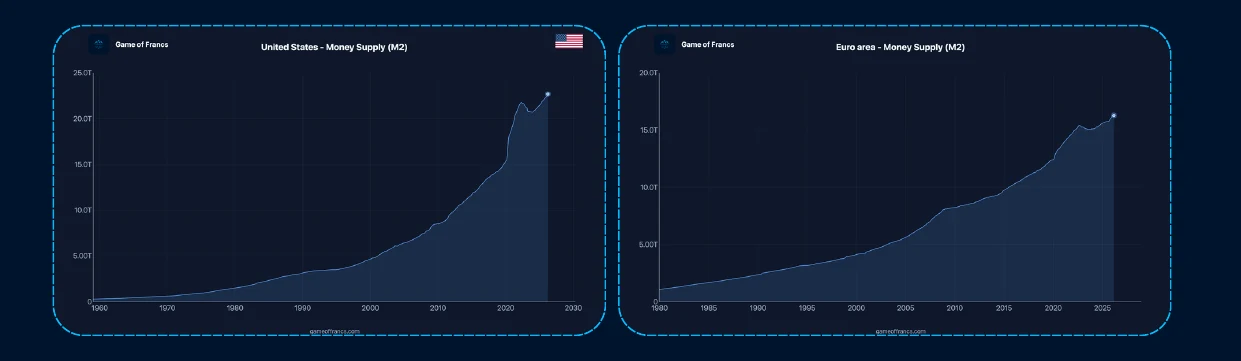Click the 1990 year label on Euro chart
Image resolution: width=1241 pixels, height=361 pixels.
tap(758, 309)
